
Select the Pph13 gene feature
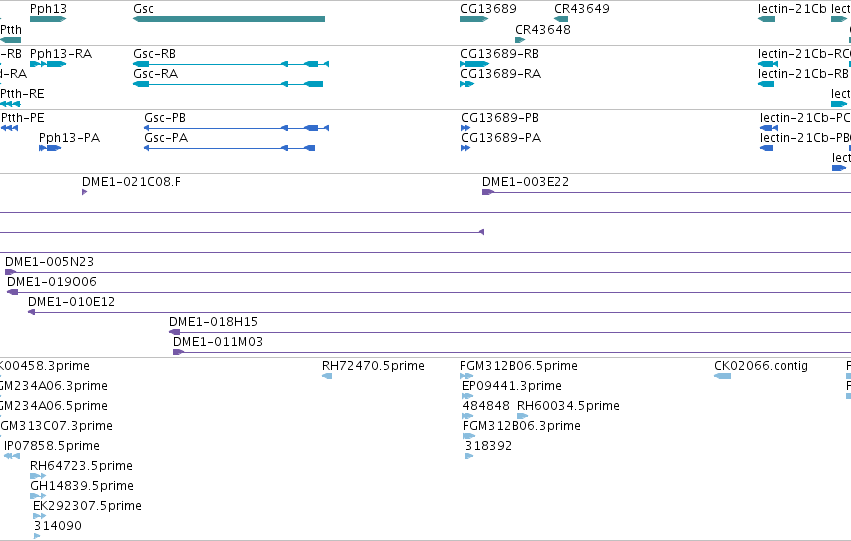48,19
